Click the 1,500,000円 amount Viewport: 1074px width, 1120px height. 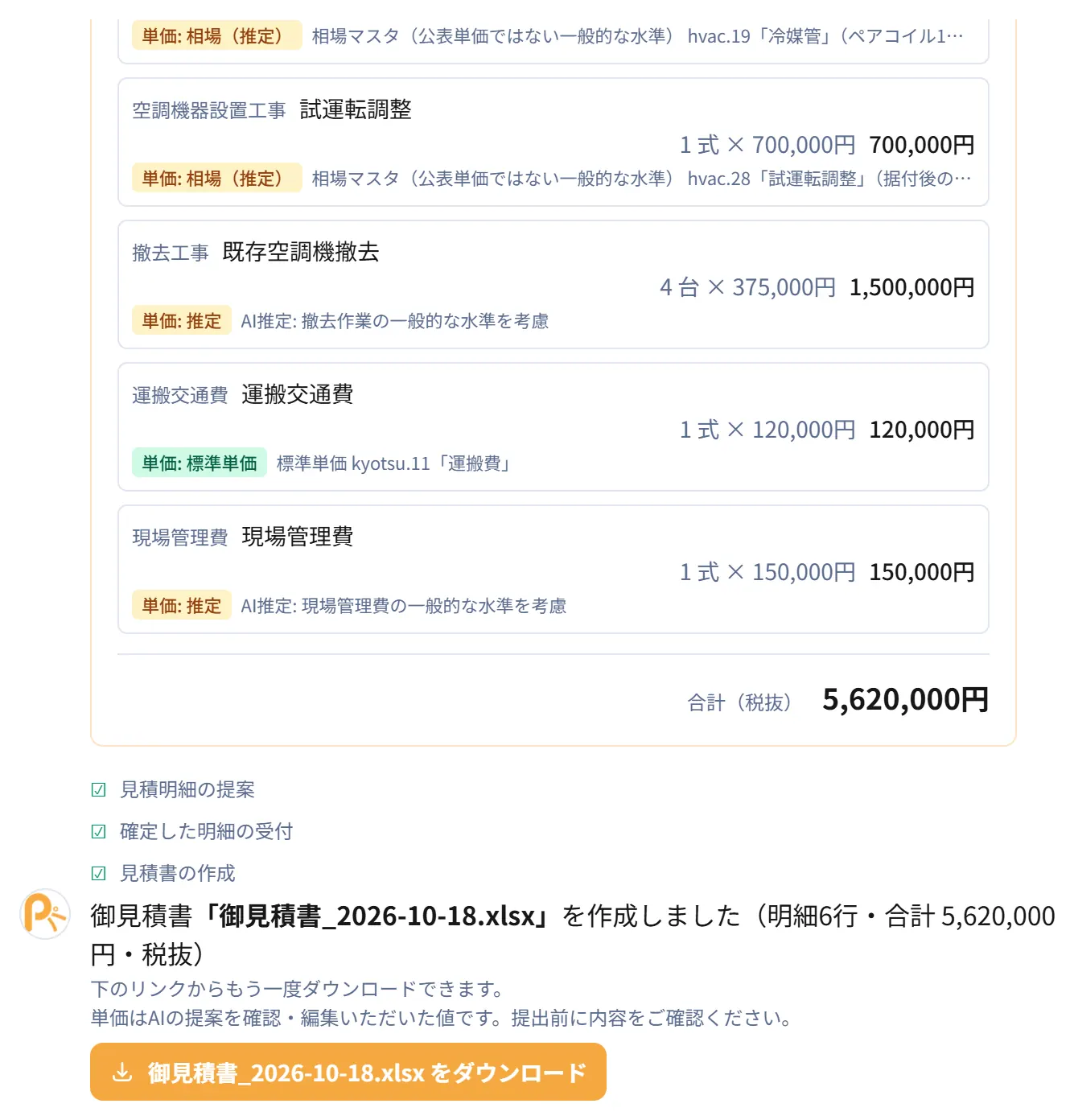point(912,287)
